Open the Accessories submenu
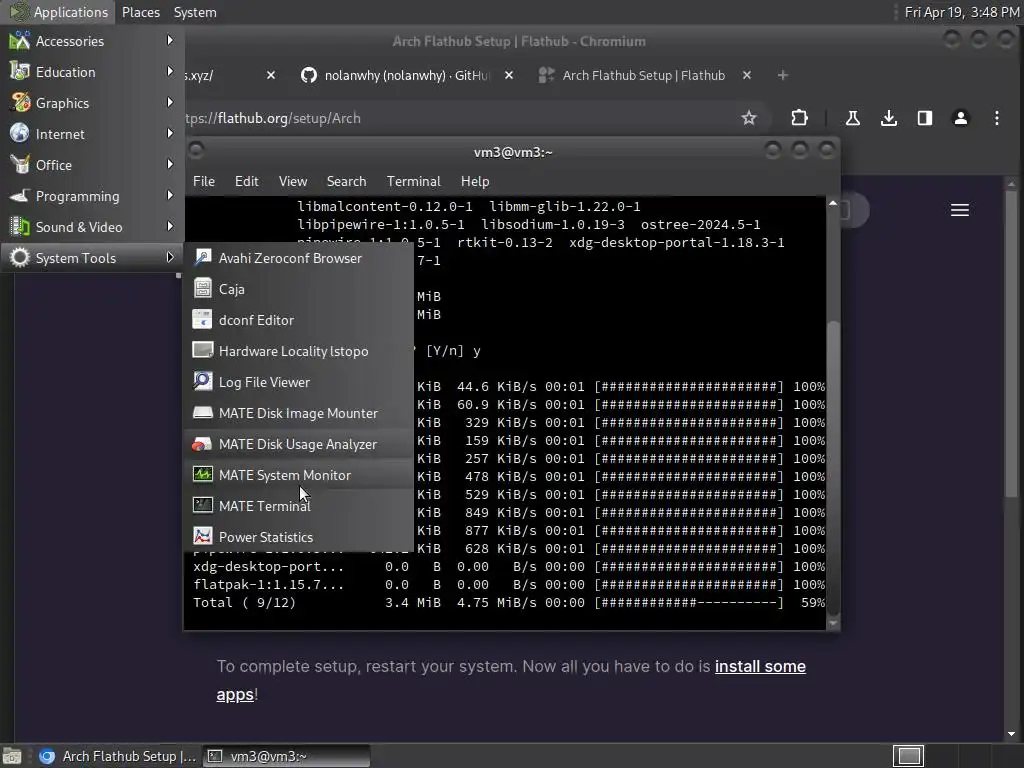 click(x=92, y=41)
